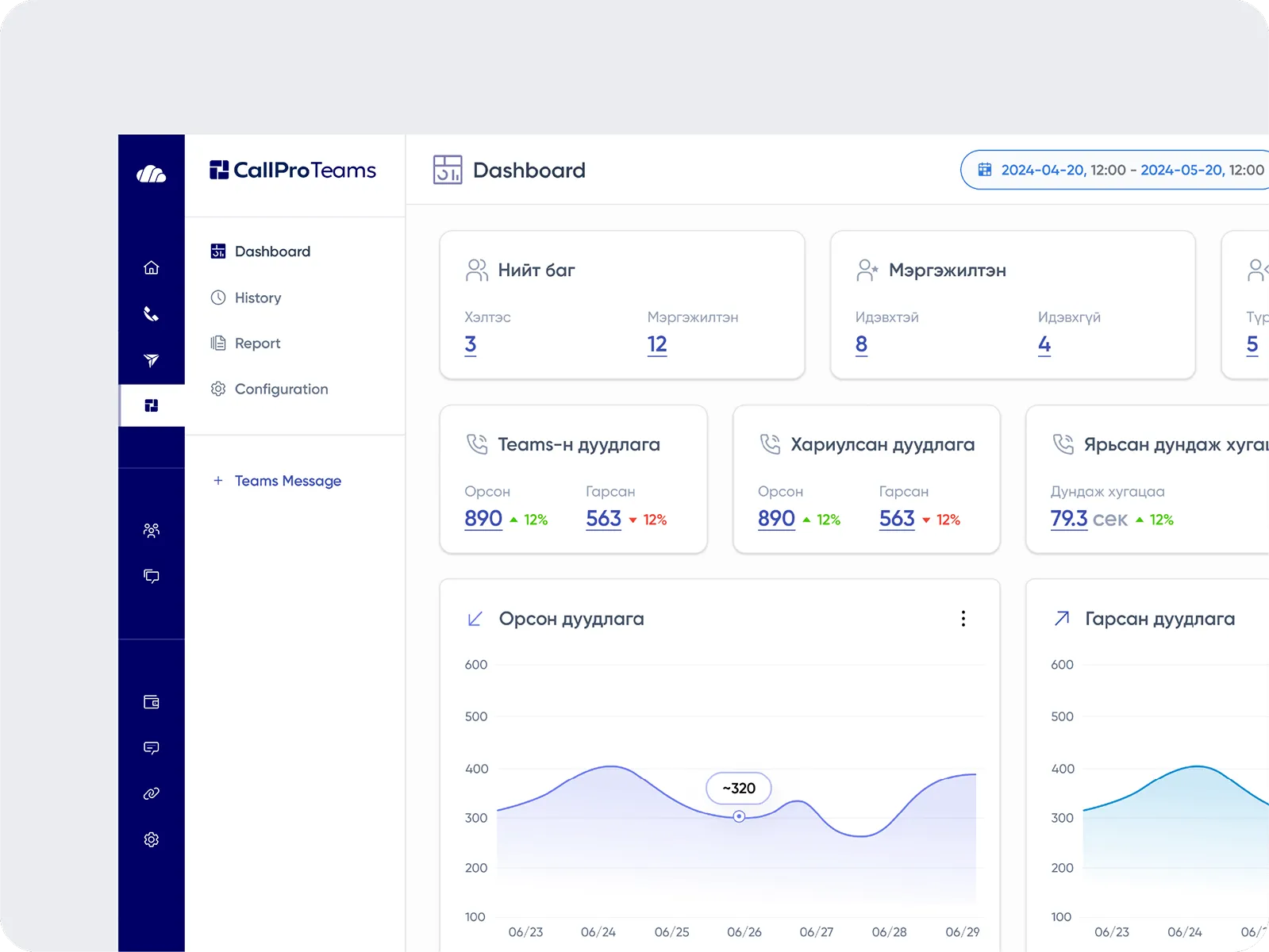The width and height of the screenshot is (1269, 952).
Task: Open the chat bubbles icon in sidebar
Action: click(x=152, y=576)
